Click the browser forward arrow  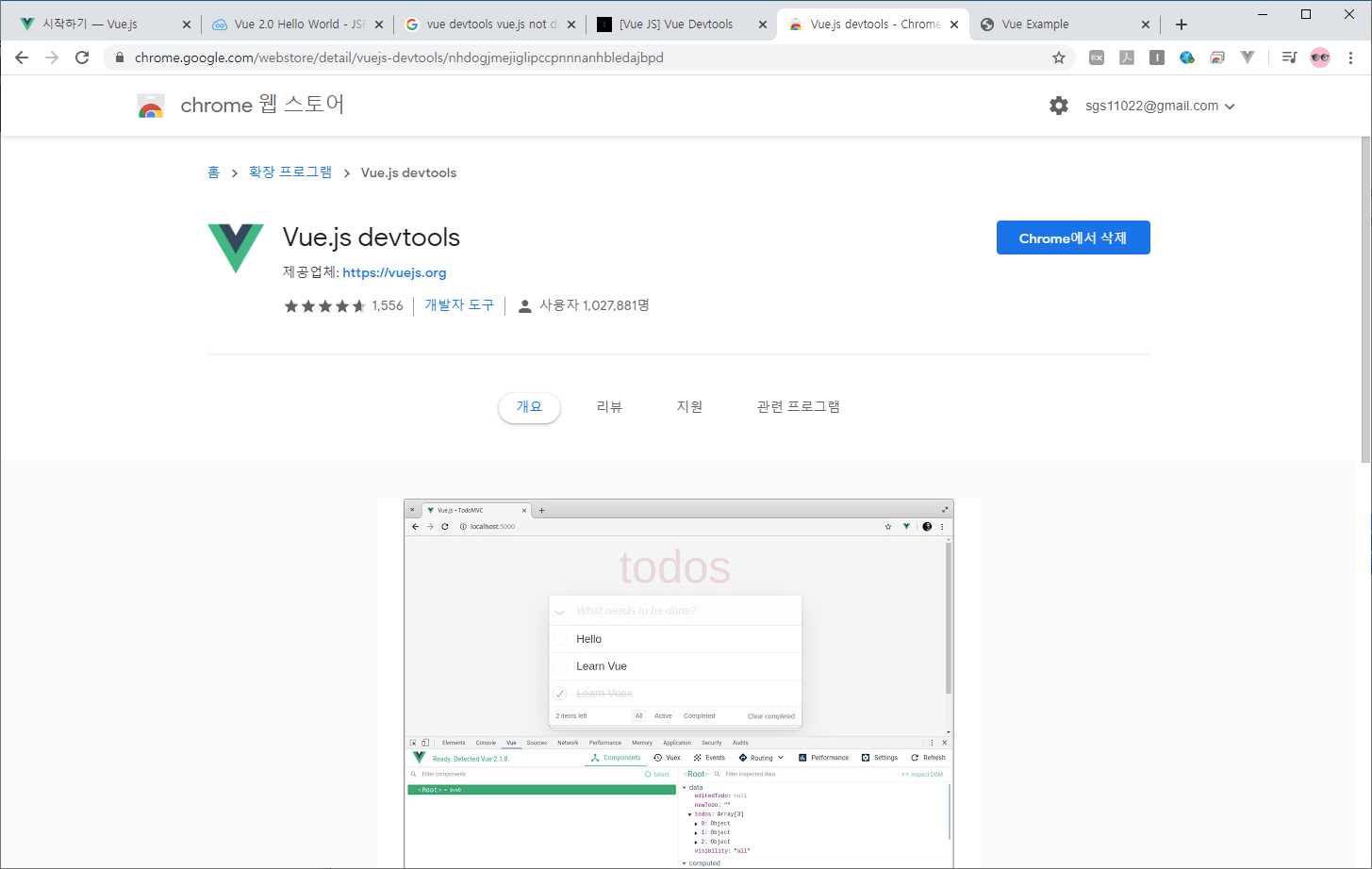coord(52,57)
